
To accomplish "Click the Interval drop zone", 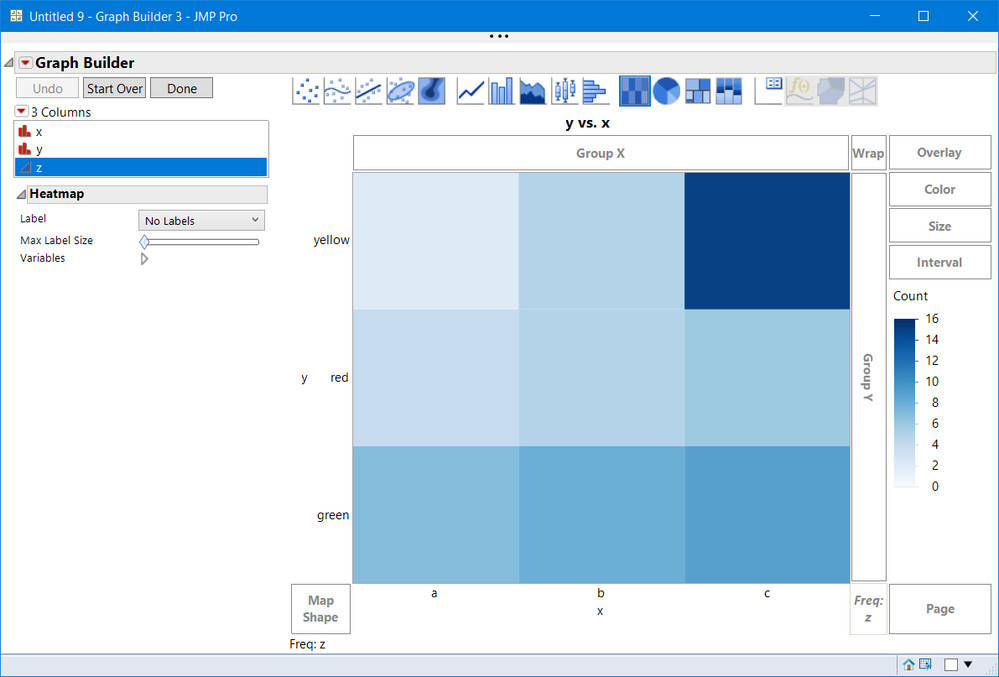I will click(940, 262).
